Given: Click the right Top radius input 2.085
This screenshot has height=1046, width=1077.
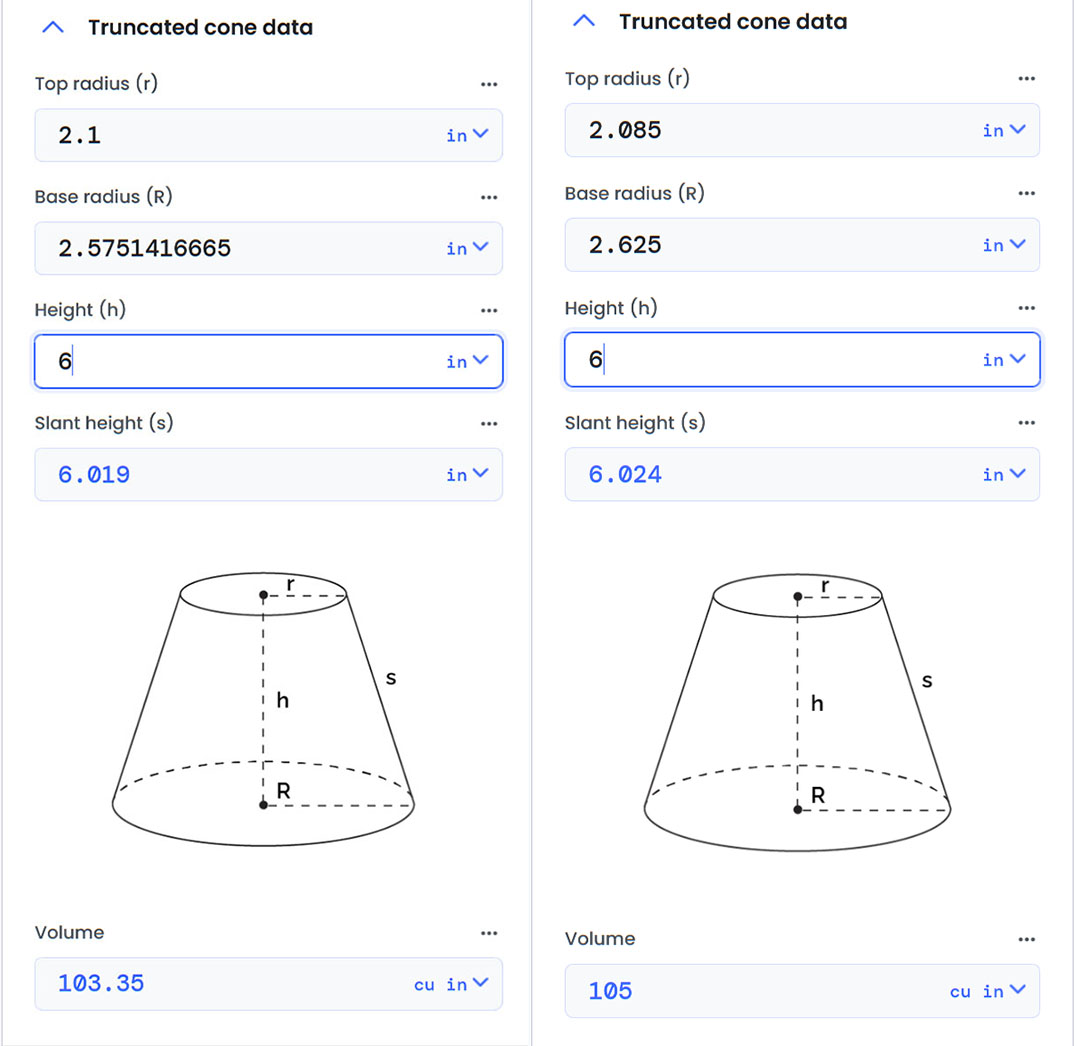Looking at the screenshot, I should point(770,130).
